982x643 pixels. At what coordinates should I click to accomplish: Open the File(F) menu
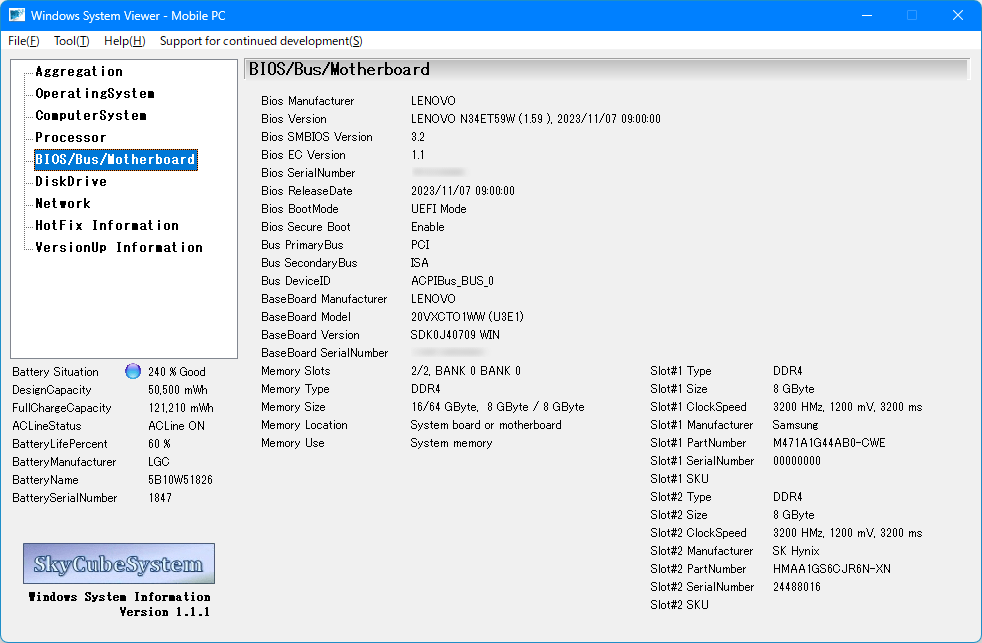[24, 41]
